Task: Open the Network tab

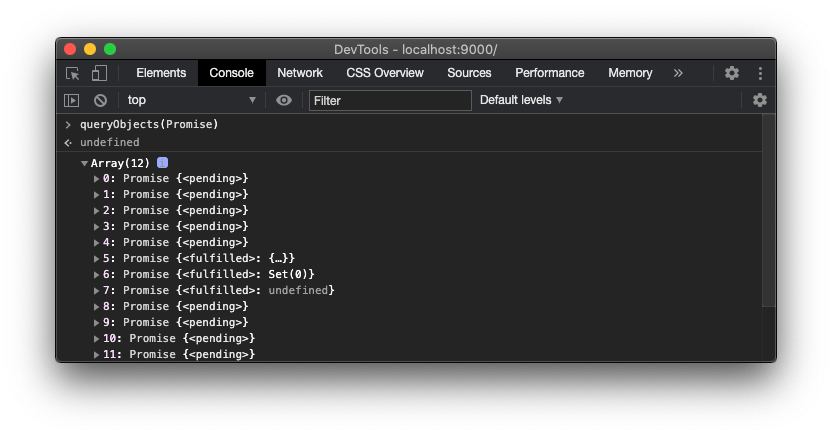Action: click(x=300, y=73)
